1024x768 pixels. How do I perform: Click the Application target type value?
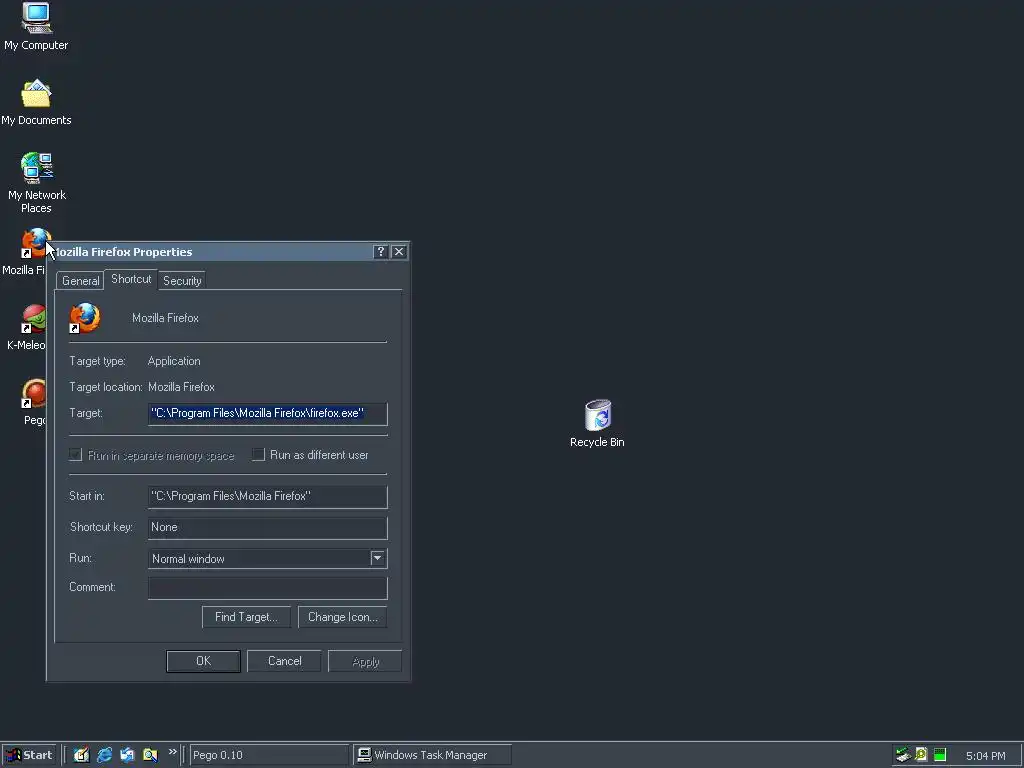coord(174,361)
